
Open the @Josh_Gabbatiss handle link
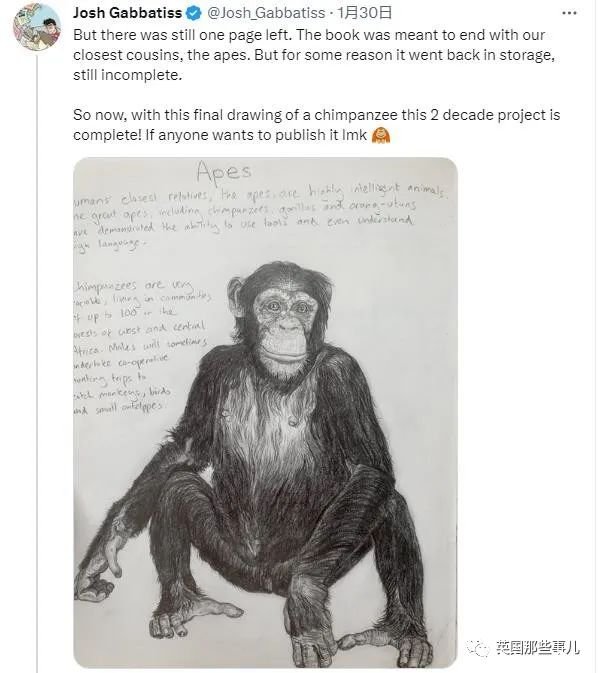266,13
